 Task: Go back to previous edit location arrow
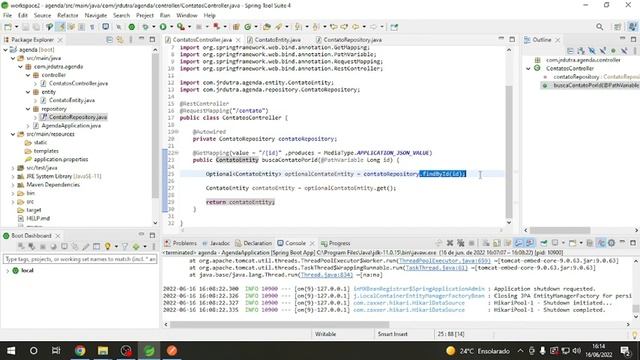coord(333,27)
